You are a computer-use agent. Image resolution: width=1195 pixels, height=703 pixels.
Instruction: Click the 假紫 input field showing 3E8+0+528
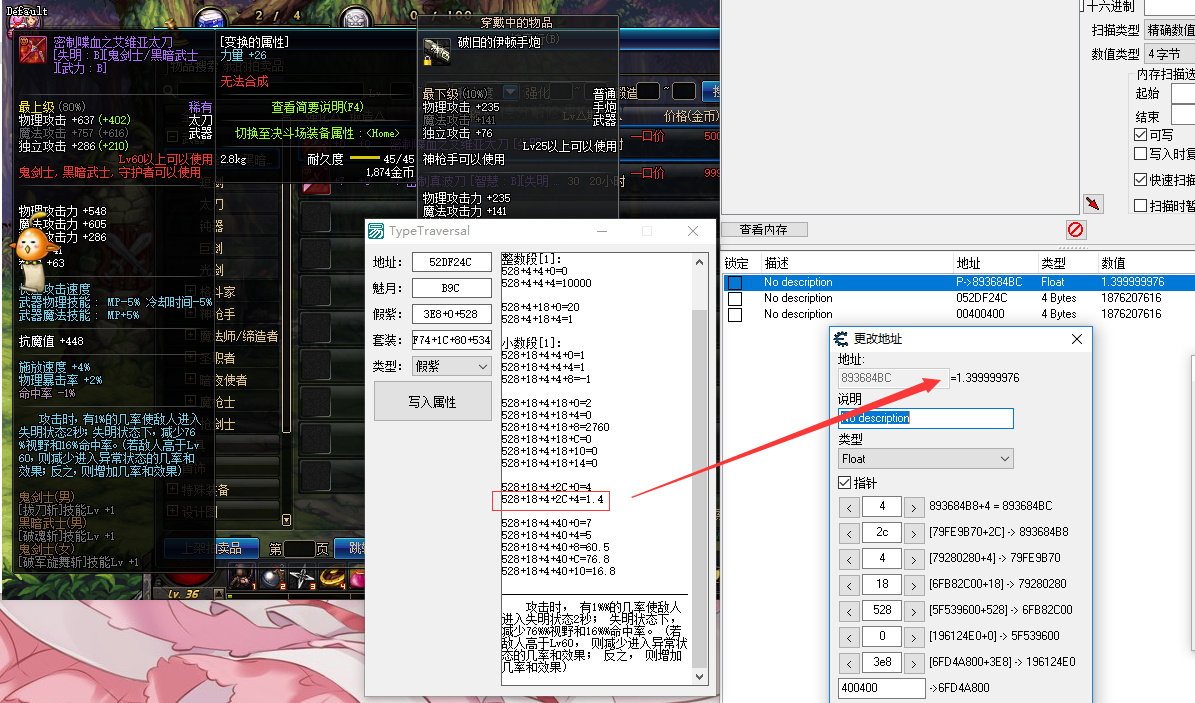pos(452,314)
